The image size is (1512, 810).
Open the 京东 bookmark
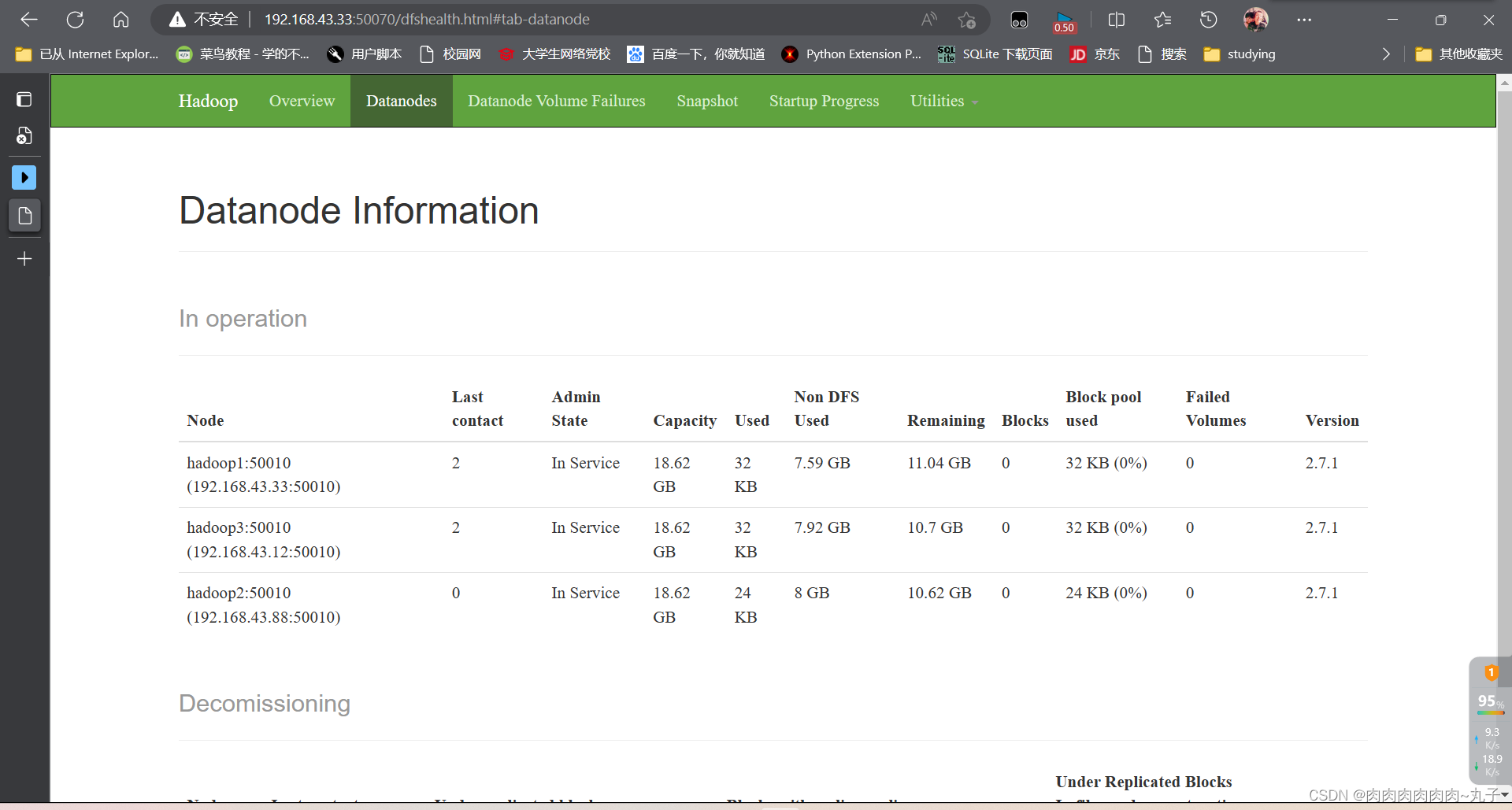tap(1095, 54)
